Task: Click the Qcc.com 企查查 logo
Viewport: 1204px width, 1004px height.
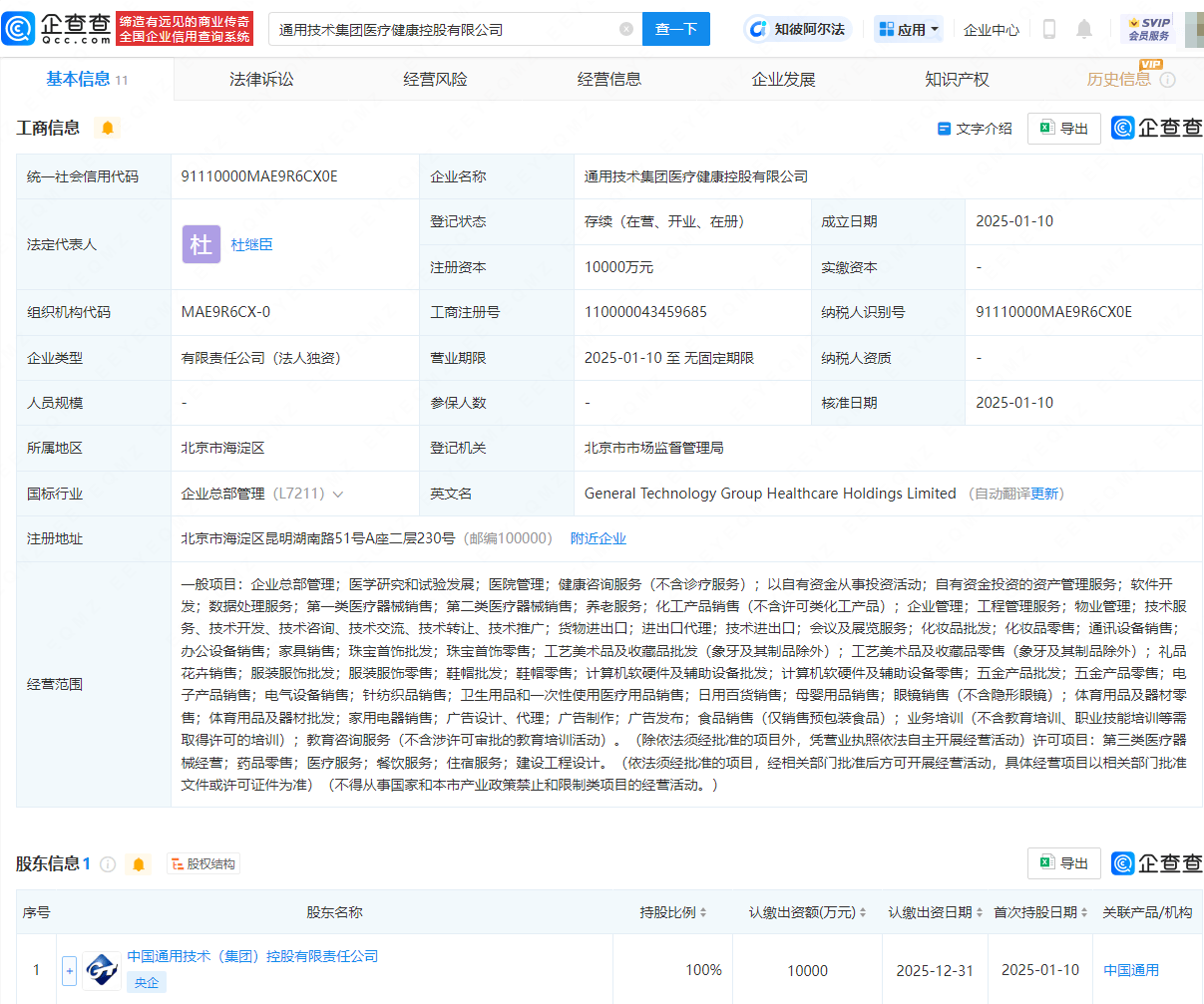Action: click(57, 29)
